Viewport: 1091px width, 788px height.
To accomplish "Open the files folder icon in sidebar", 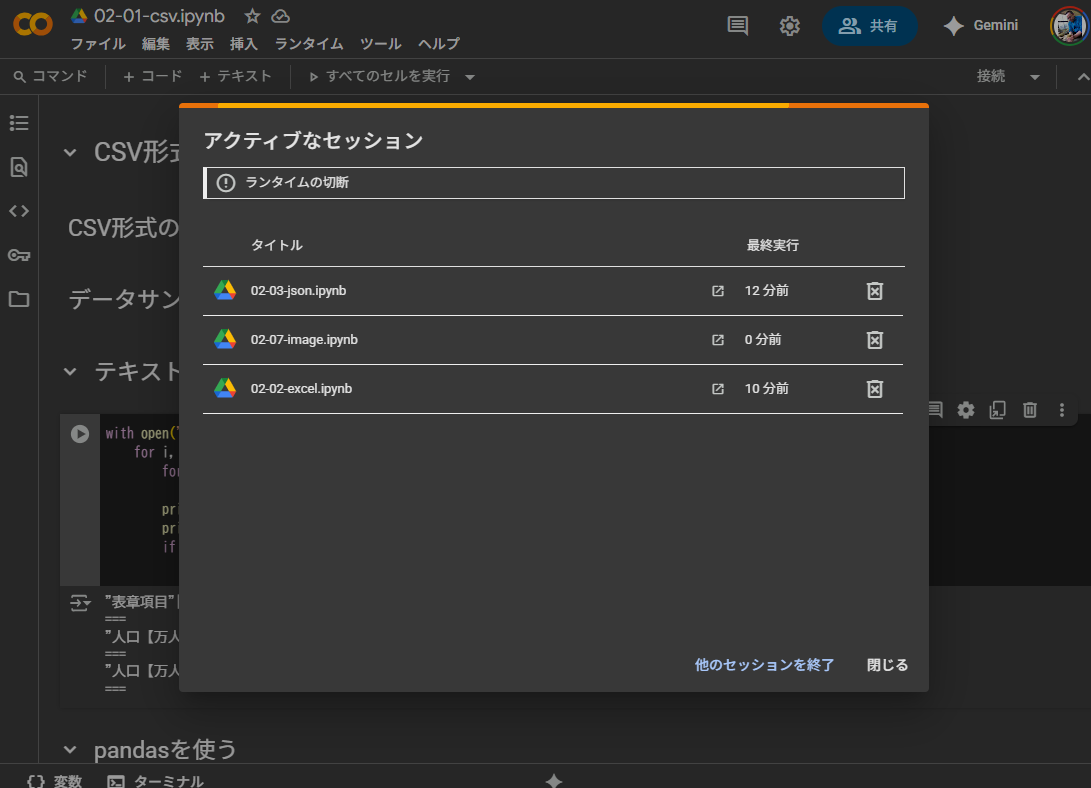I will pos(19,299).
